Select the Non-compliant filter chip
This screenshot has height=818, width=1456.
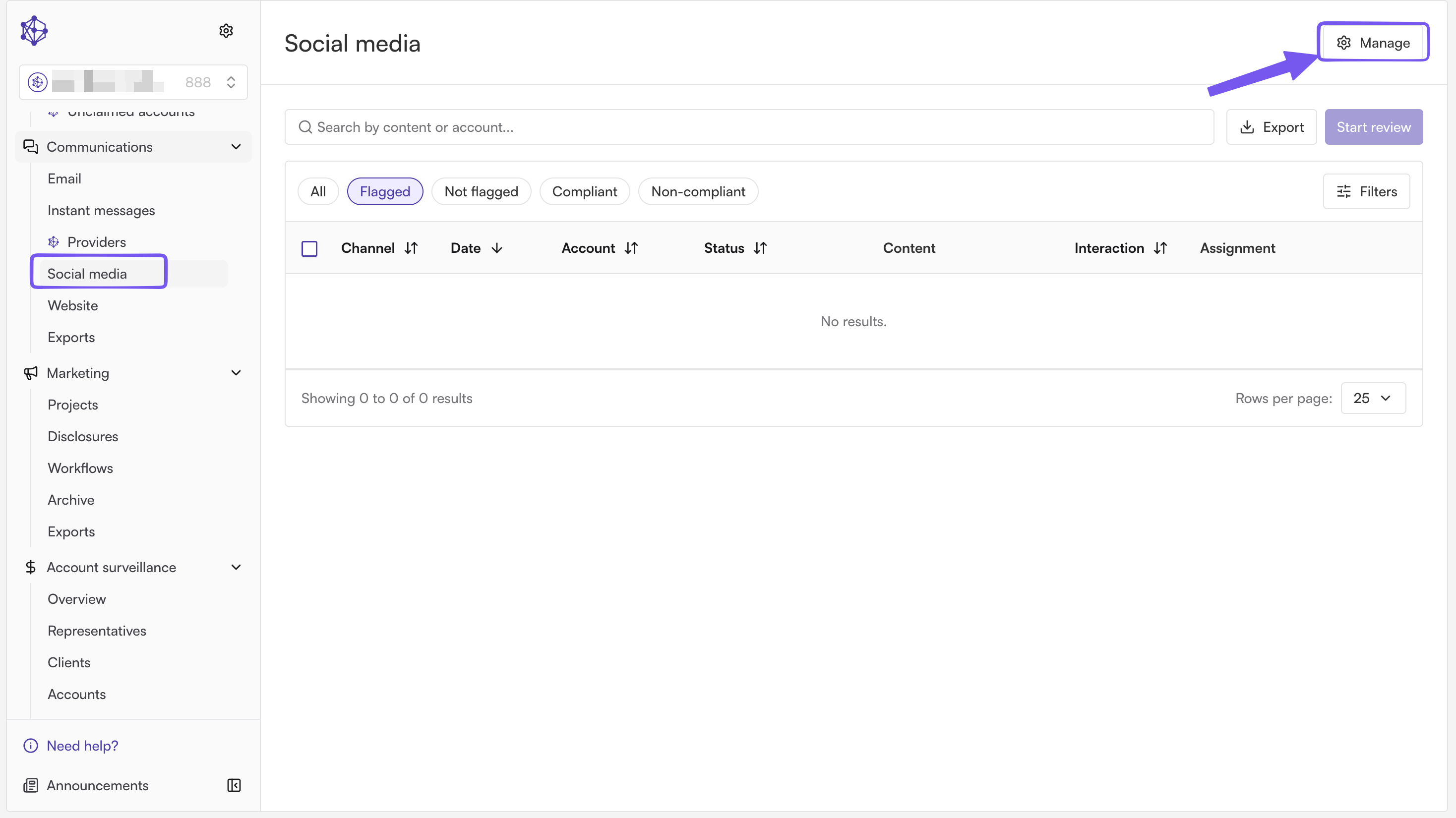(x=698, y=191)
